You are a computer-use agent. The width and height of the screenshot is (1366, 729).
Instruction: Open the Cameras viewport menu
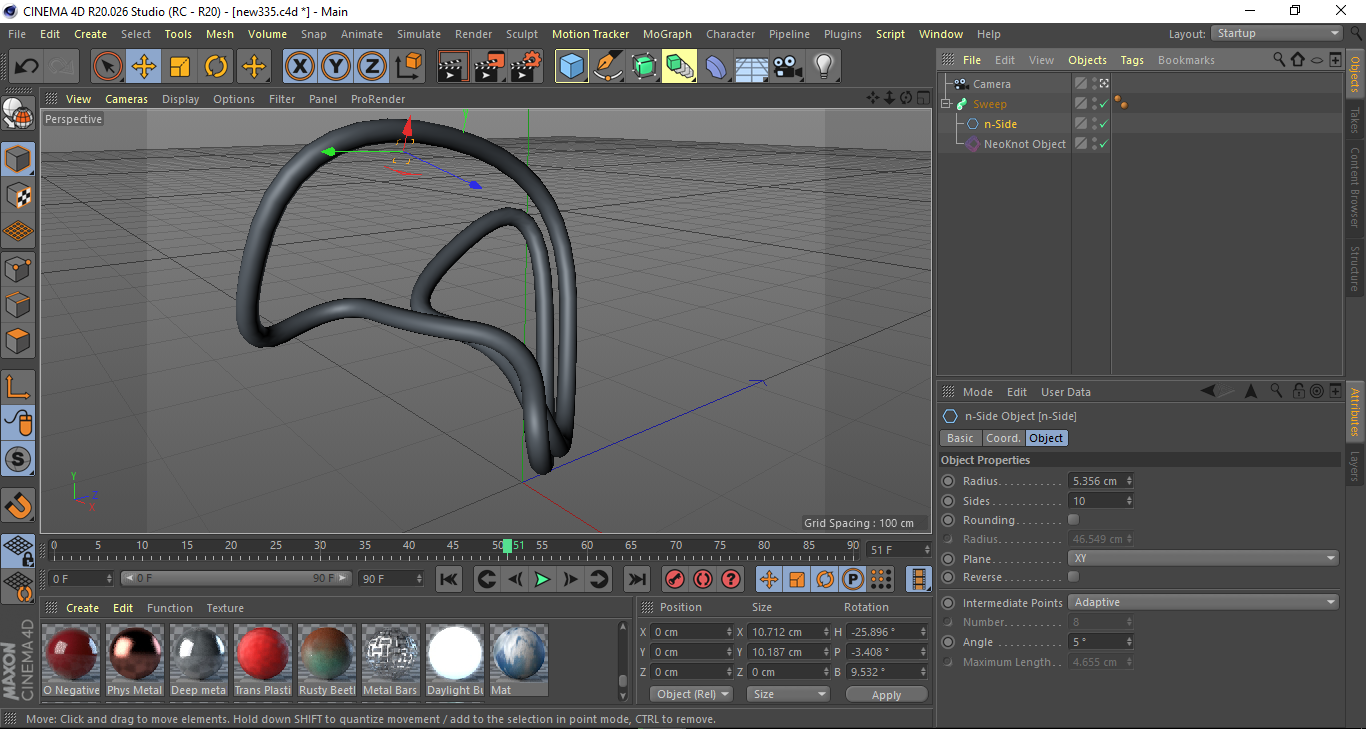click(126, 99)
